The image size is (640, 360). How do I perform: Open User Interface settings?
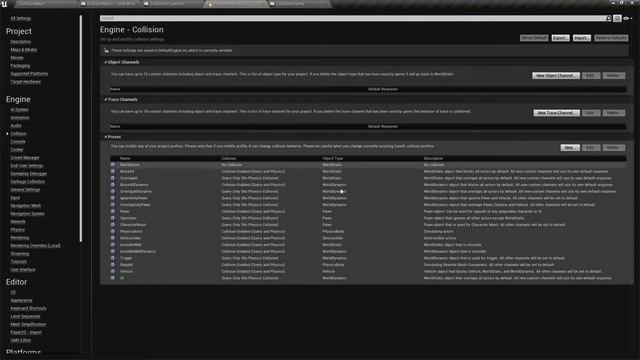tap(23, 270)
